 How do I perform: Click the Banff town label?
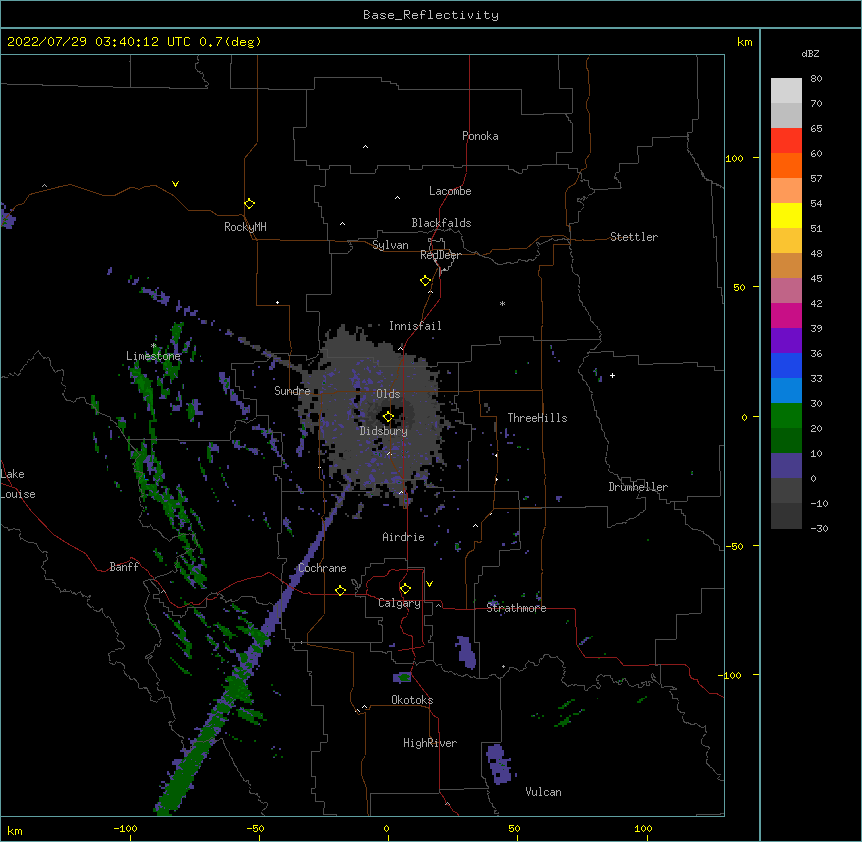coord(124,567)
